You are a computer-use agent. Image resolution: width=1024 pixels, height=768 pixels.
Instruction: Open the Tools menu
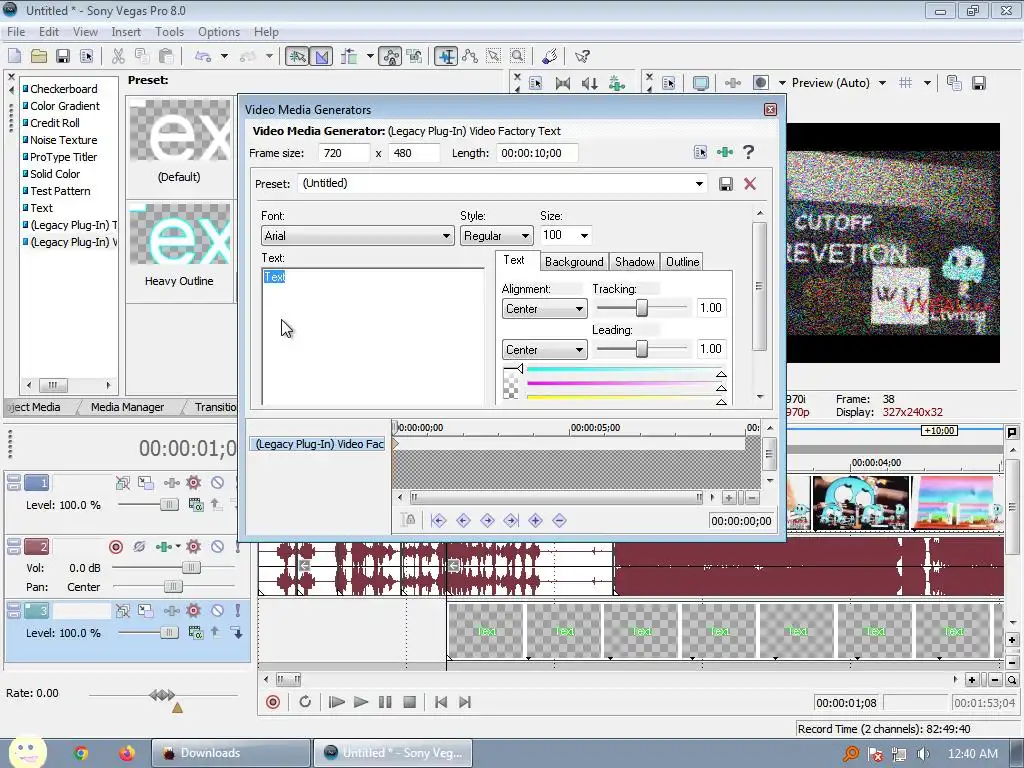click(169, 31)
